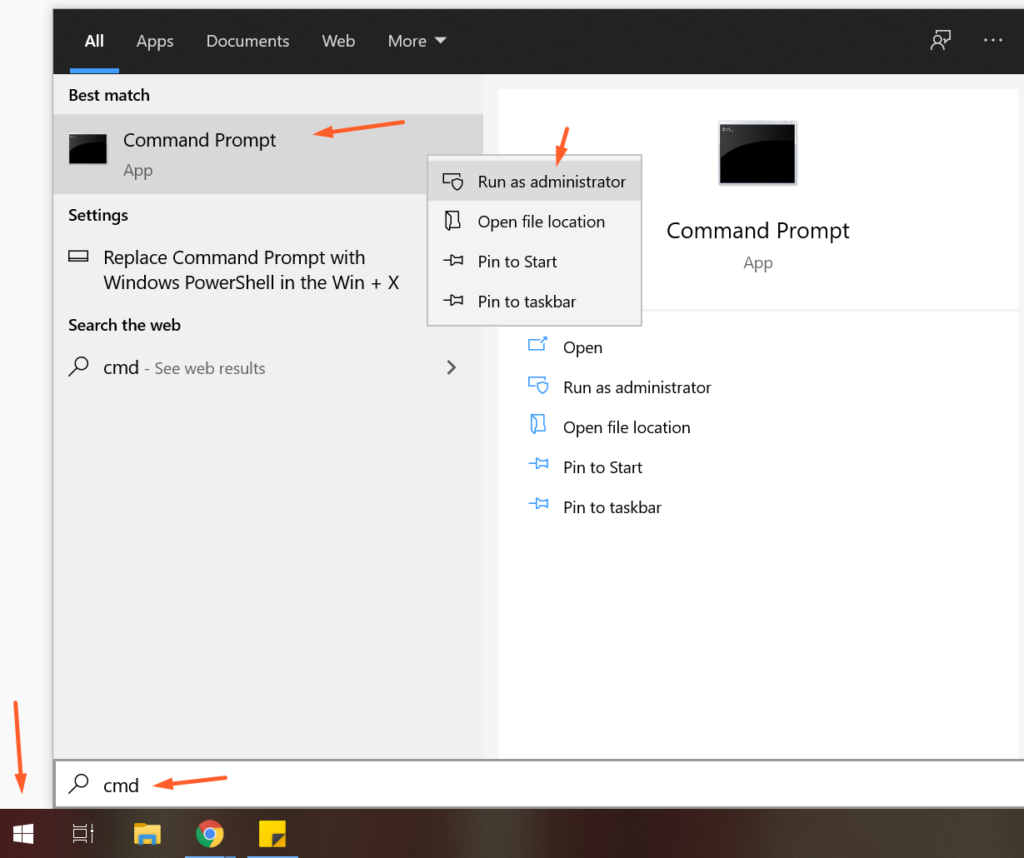1024x858 pixels.
Task: Select the Web search tab
Action: [x=338, y=41]
